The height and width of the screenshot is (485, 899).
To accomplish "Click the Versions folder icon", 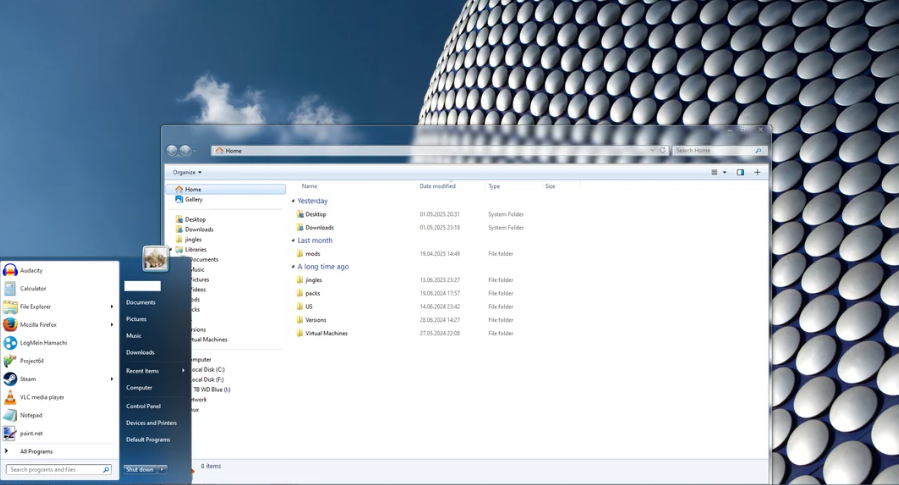I will 300,320.
